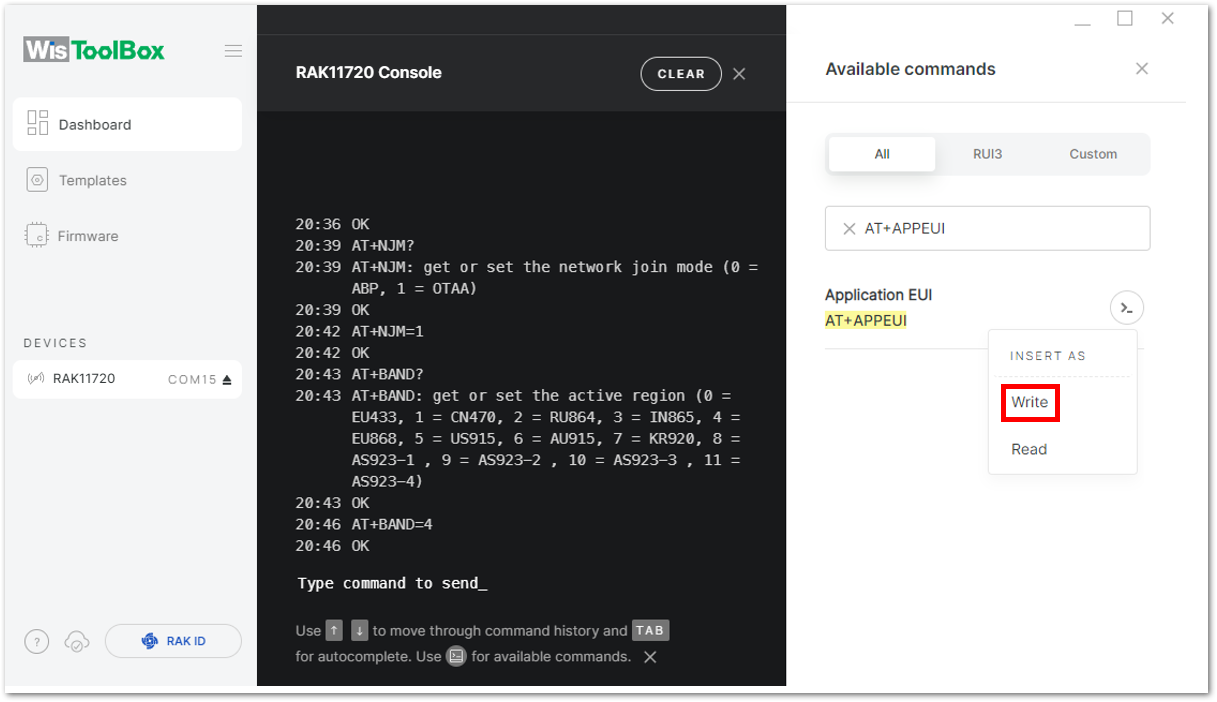Screen dimensions: 1217x702
Task: Eject the RAK11720 device on COM15
Action: pyautogui.click(x=227, y=380)
